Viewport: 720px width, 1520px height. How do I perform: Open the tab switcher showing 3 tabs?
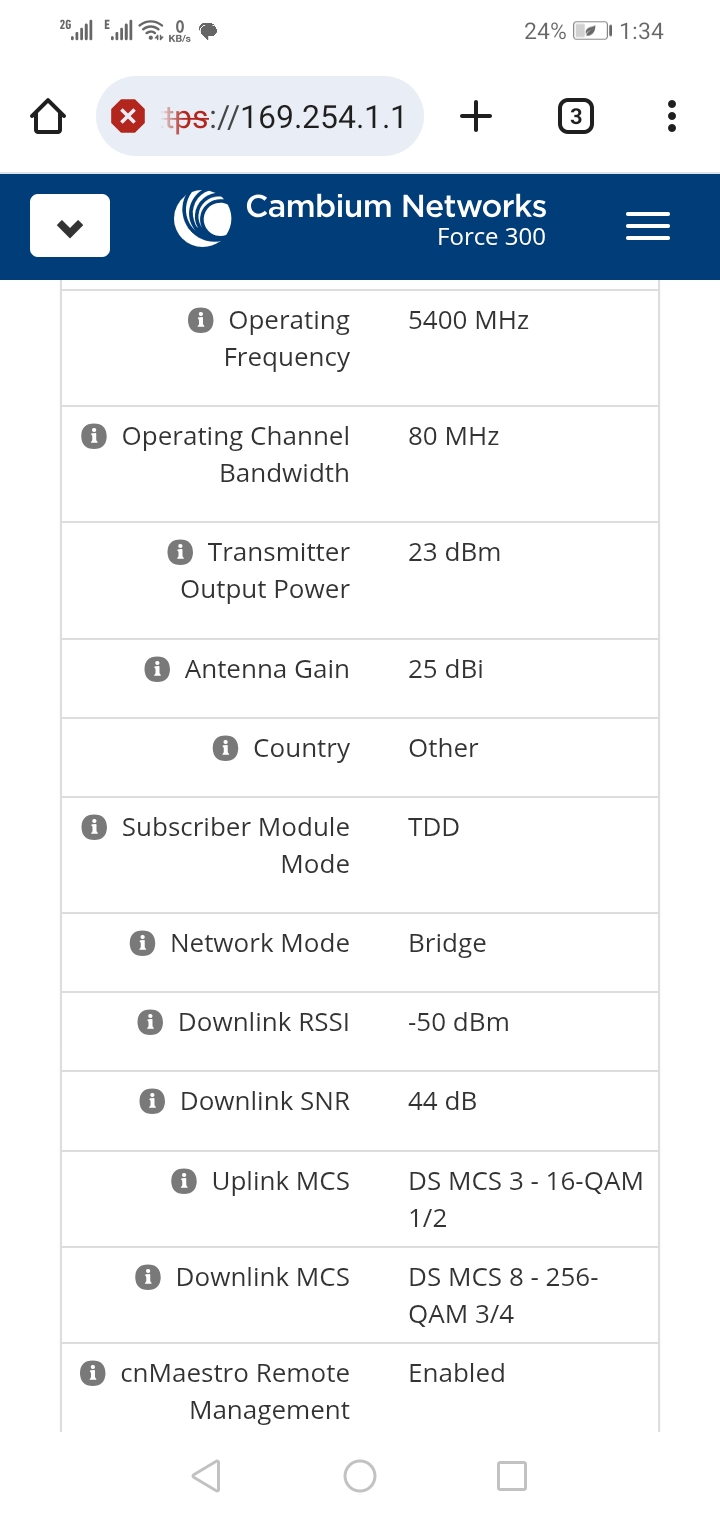575,117
